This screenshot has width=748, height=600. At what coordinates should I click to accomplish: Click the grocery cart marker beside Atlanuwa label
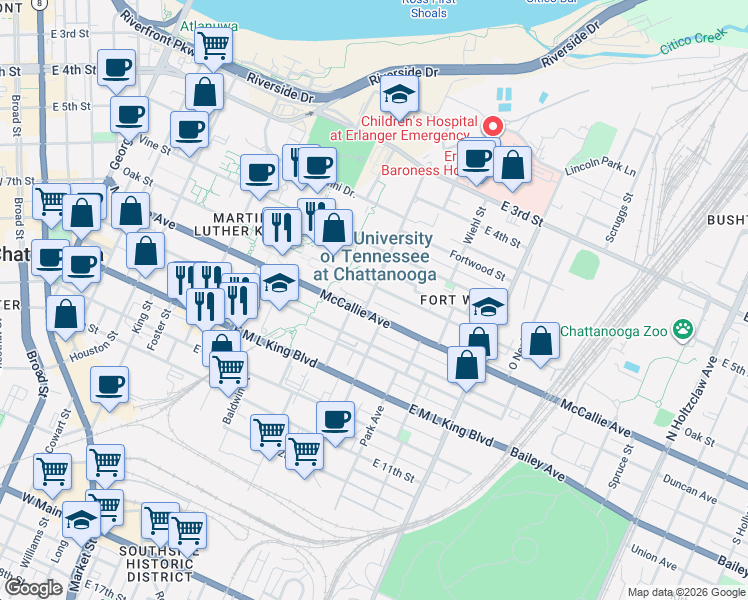pos(214,46)
